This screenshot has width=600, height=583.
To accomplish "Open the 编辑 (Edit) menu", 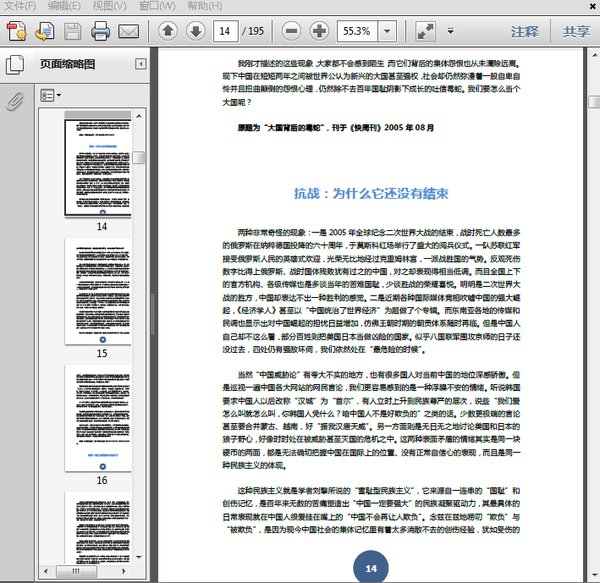I will (x=64, y=6).
